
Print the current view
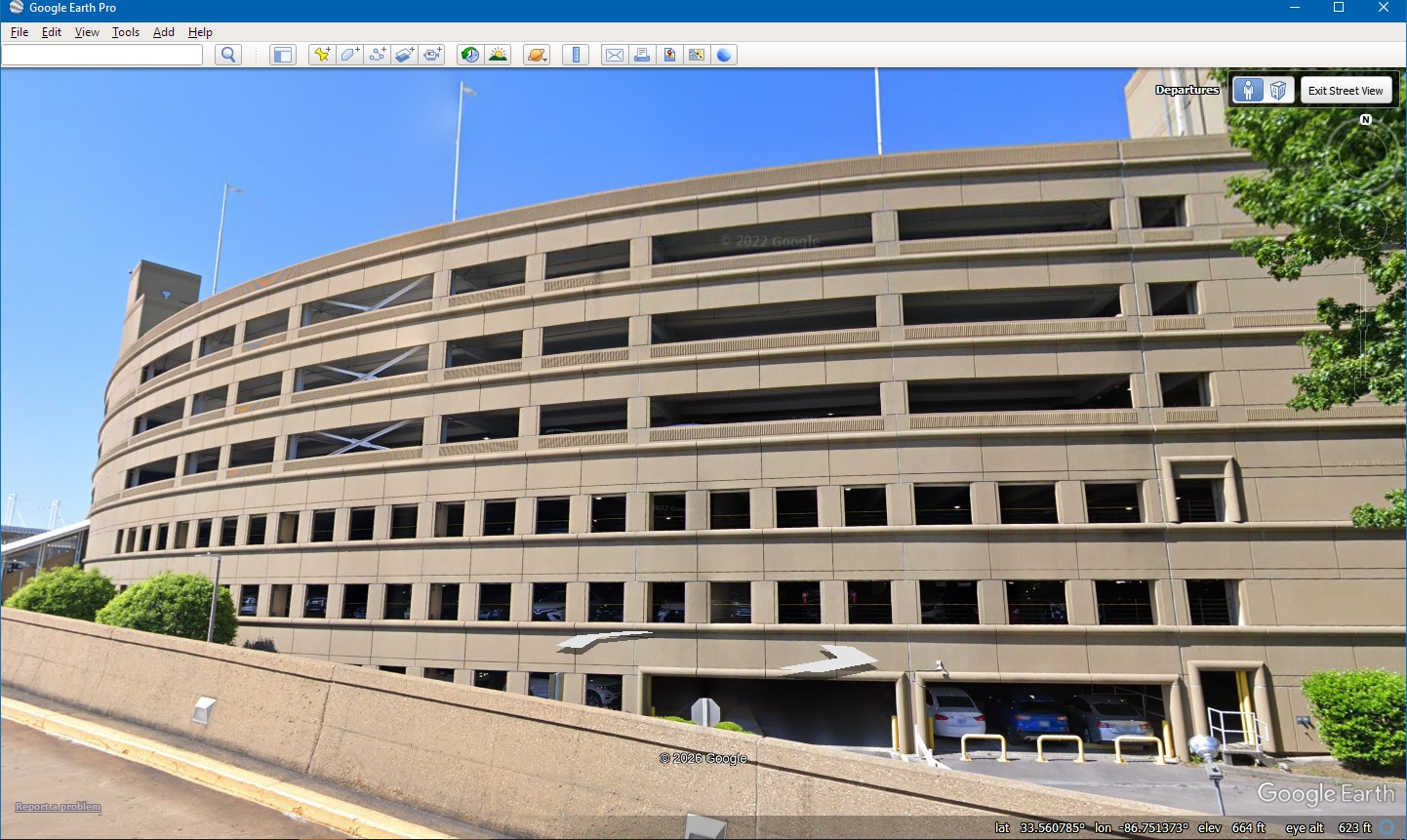[x=641, y=55]
